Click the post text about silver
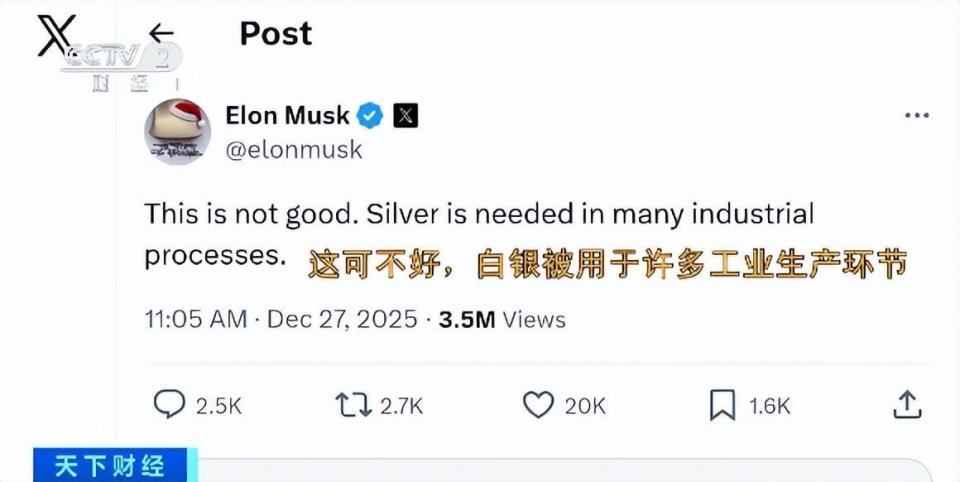Screen dimensions: 960x482 coord(479,214)
